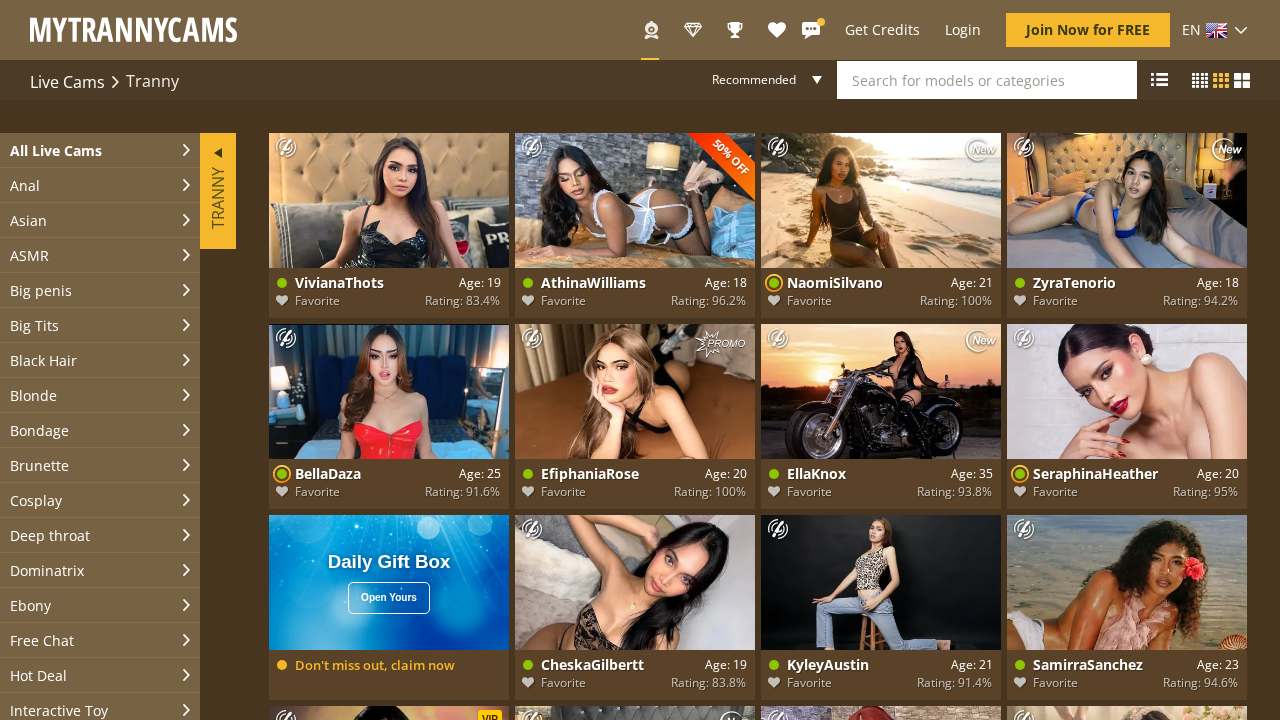Click Tranny breadcrumb text
Viewport: 1280px width, 720px height.
click(152, 81)
